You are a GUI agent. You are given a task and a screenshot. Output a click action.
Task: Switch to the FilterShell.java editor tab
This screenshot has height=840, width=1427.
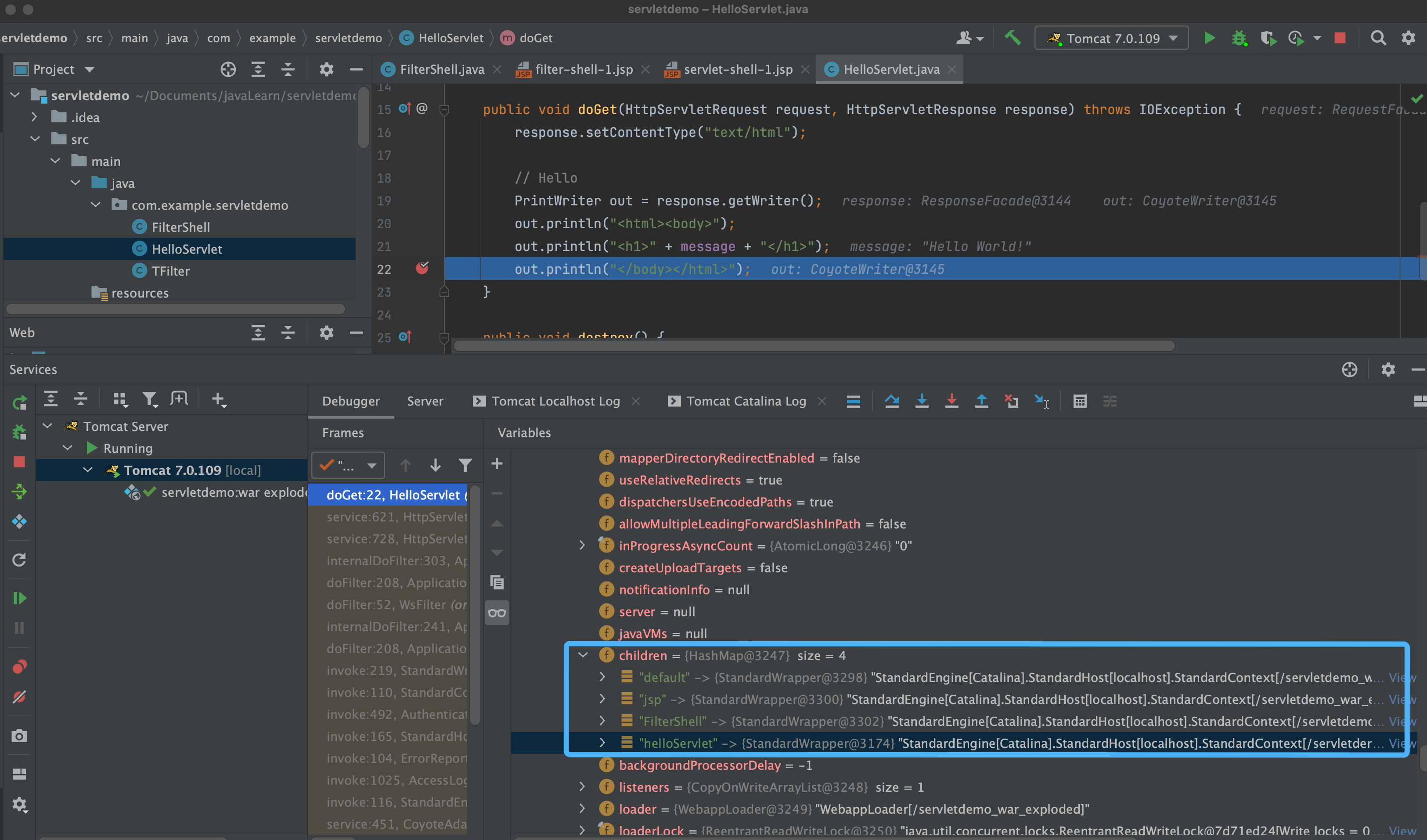pos(442,69)
